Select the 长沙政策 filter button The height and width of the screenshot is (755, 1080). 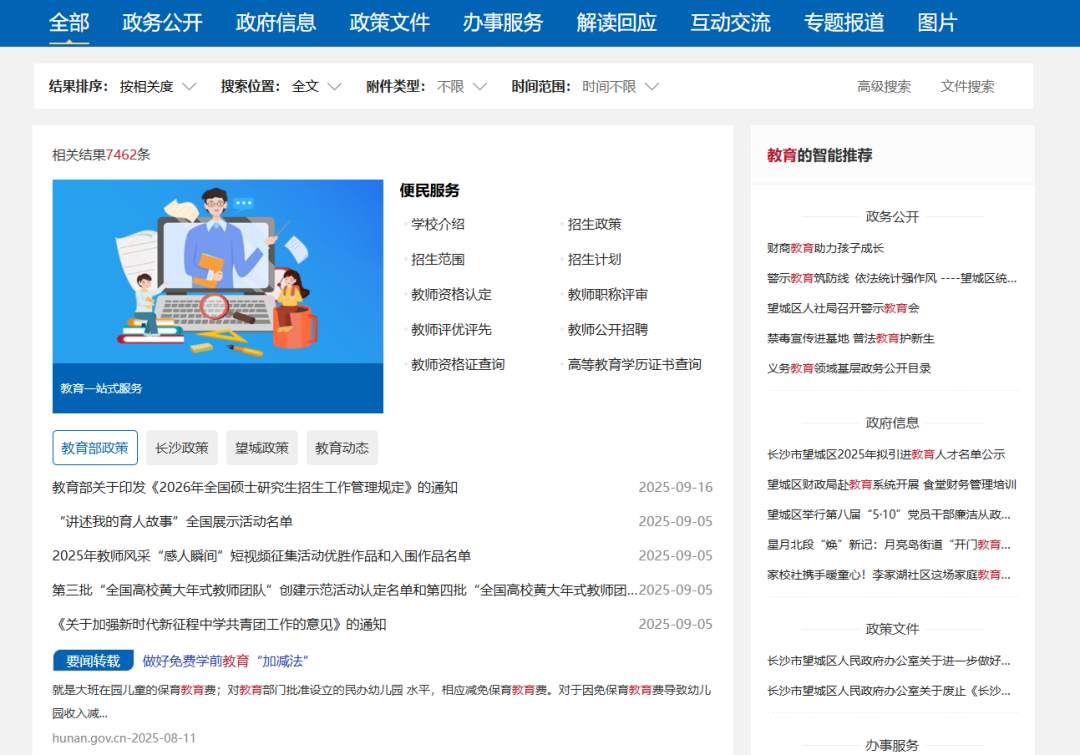[182, 448]
